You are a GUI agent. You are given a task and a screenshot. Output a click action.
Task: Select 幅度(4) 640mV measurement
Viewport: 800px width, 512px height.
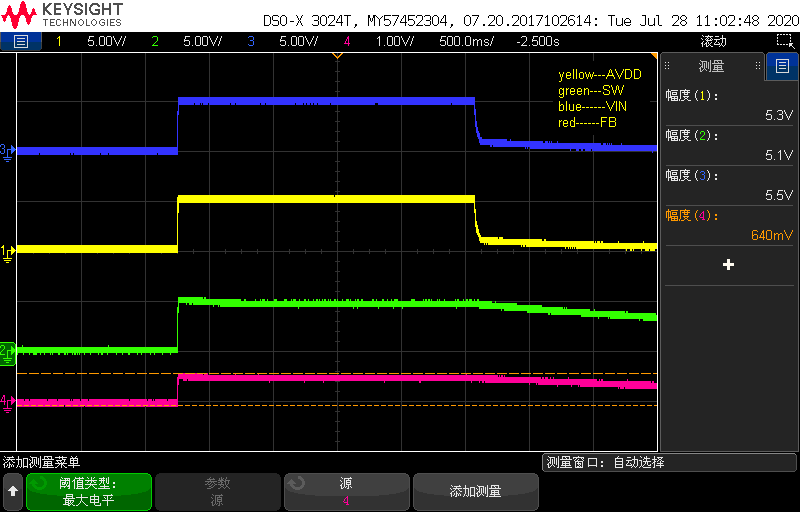(730, 225)
